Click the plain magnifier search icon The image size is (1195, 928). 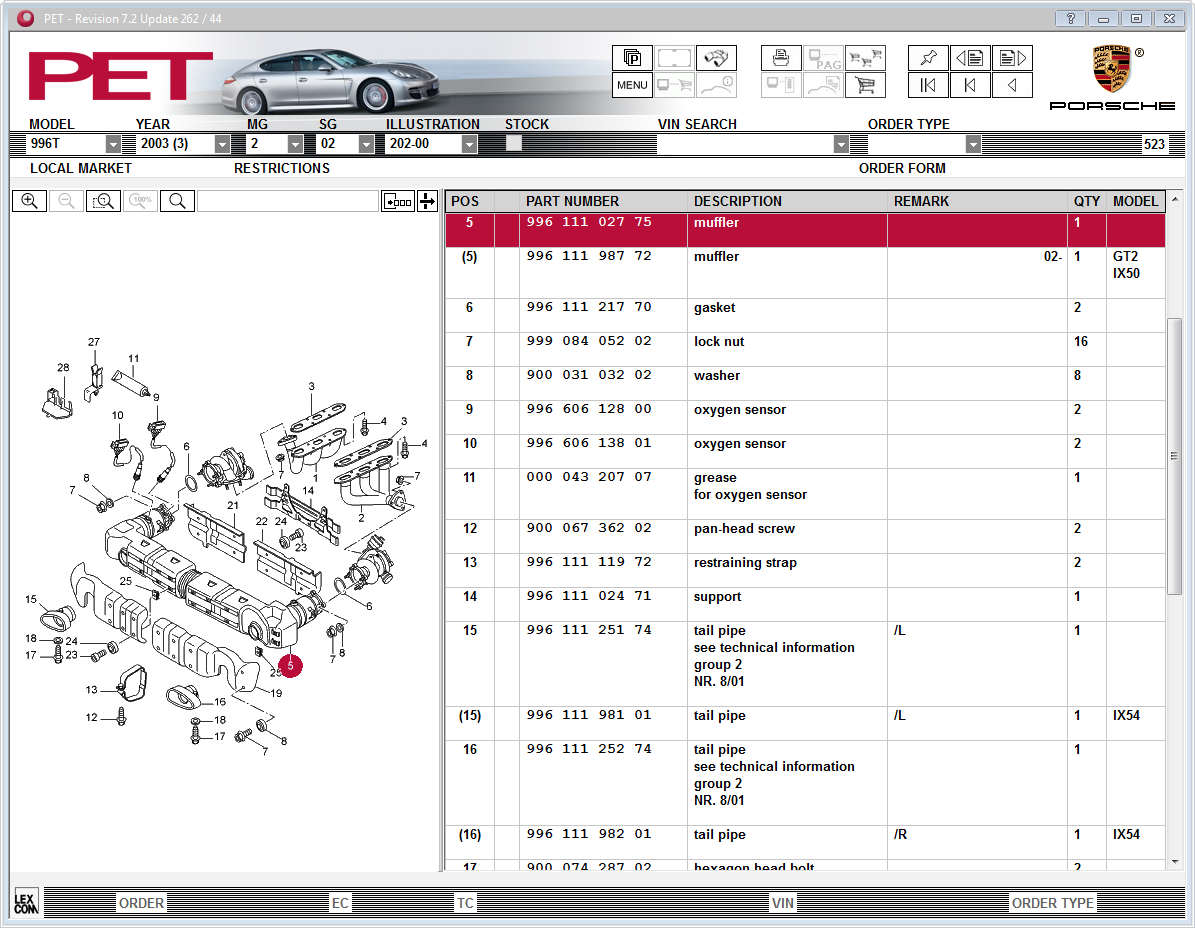[x=177, y=200]
